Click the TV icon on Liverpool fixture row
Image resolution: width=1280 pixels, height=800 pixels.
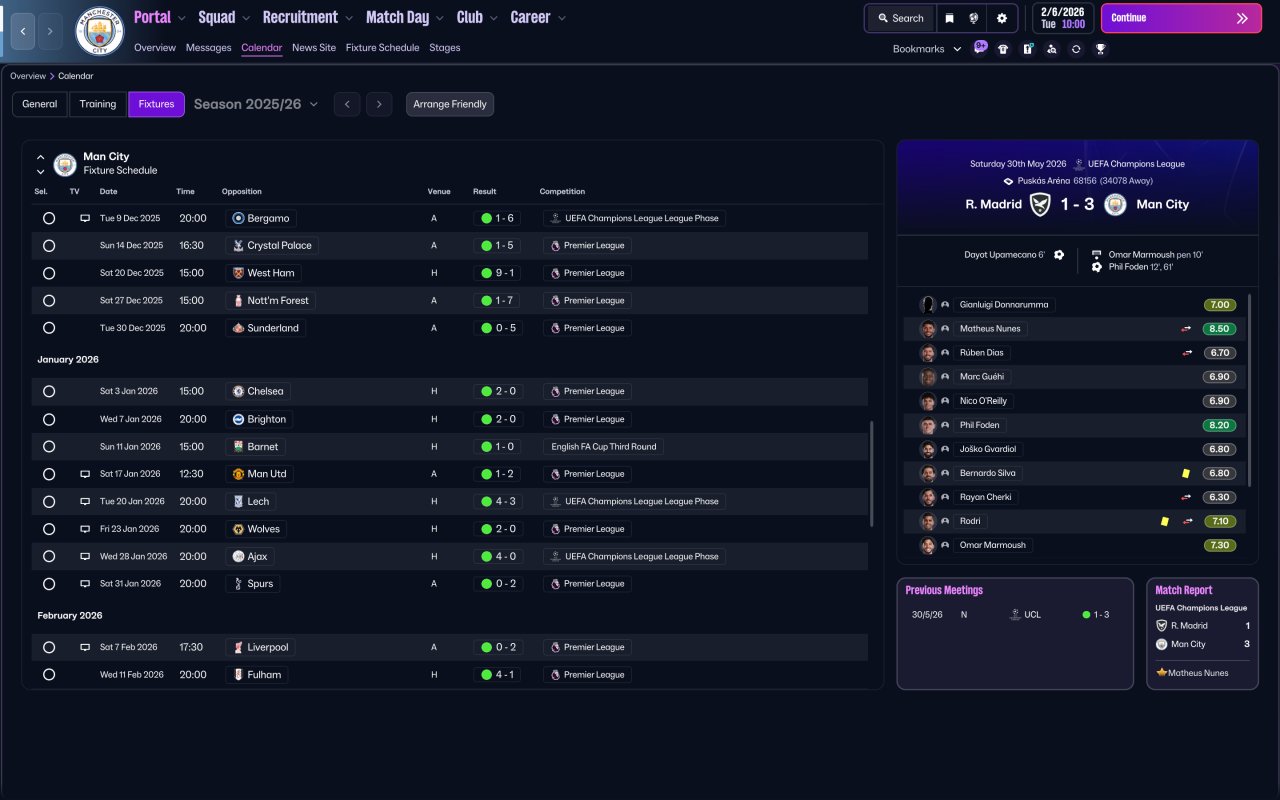(85, 647)
